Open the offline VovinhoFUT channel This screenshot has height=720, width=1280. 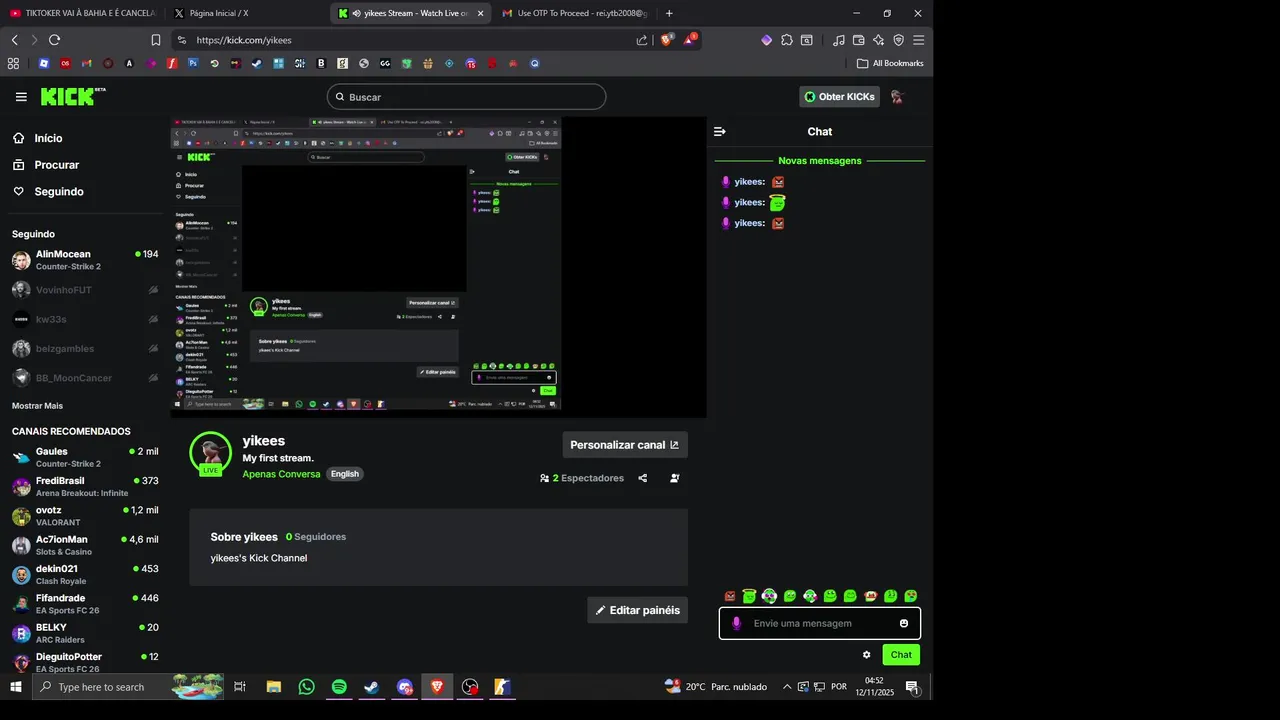(84, 290)
